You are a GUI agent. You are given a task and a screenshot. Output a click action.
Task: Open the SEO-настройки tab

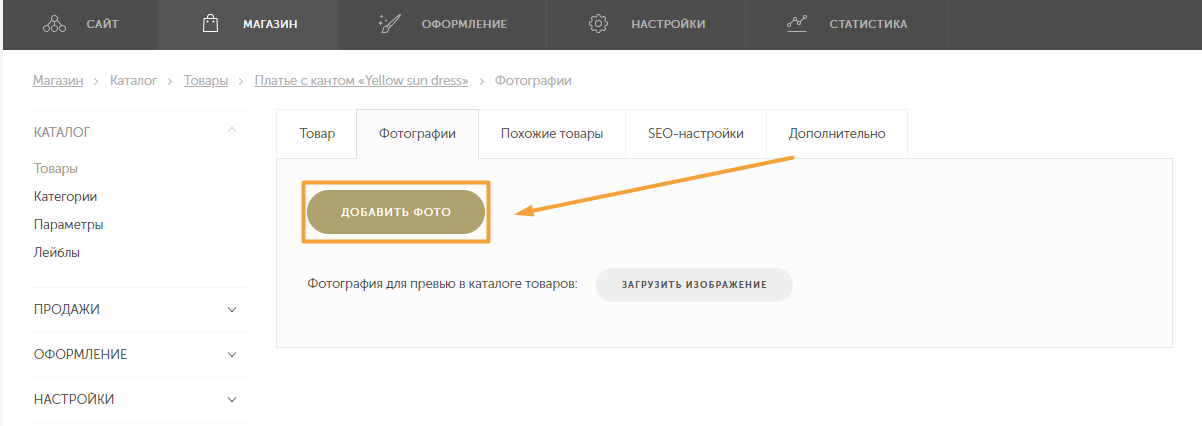point(696,134)
